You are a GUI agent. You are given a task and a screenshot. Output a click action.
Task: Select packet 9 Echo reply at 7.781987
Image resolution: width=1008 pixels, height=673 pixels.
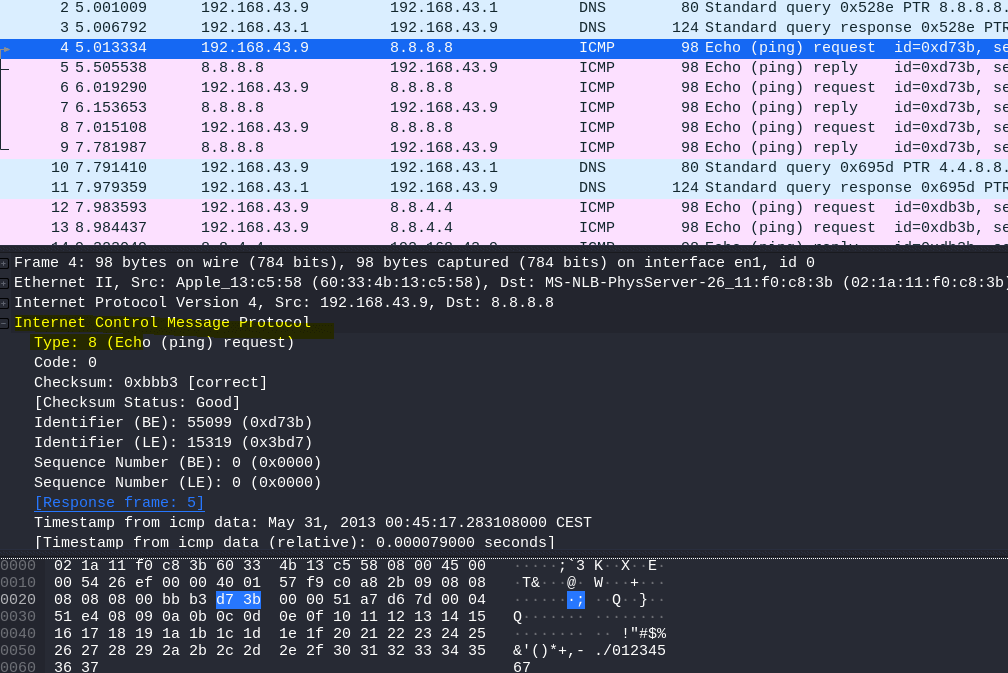pos(504,147)
